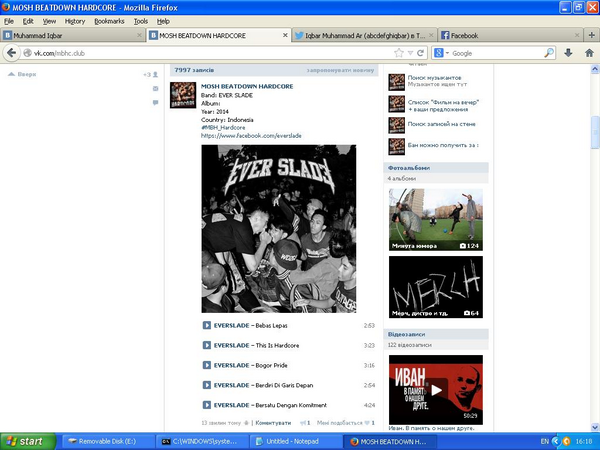Screen dimensions: 600x450
Task: Click the EN language indicator in tray
Action: (545, 442)
